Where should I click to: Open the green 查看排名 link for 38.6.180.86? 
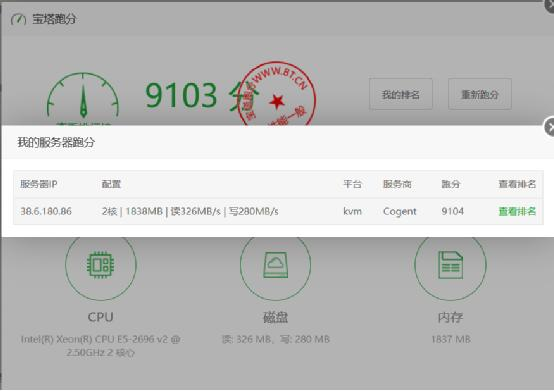click(517, 211)
